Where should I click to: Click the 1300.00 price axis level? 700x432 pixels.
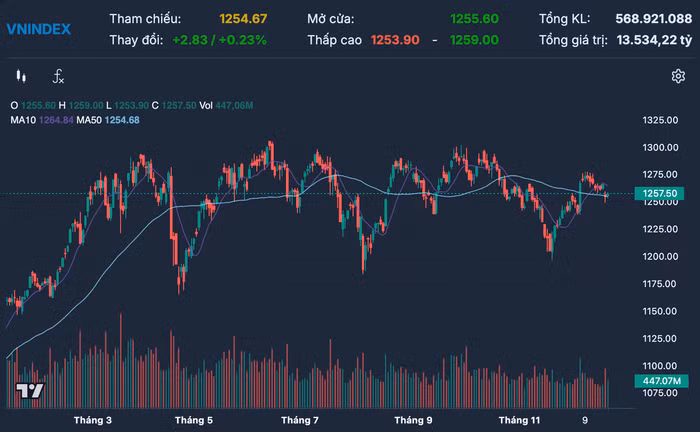660,147
